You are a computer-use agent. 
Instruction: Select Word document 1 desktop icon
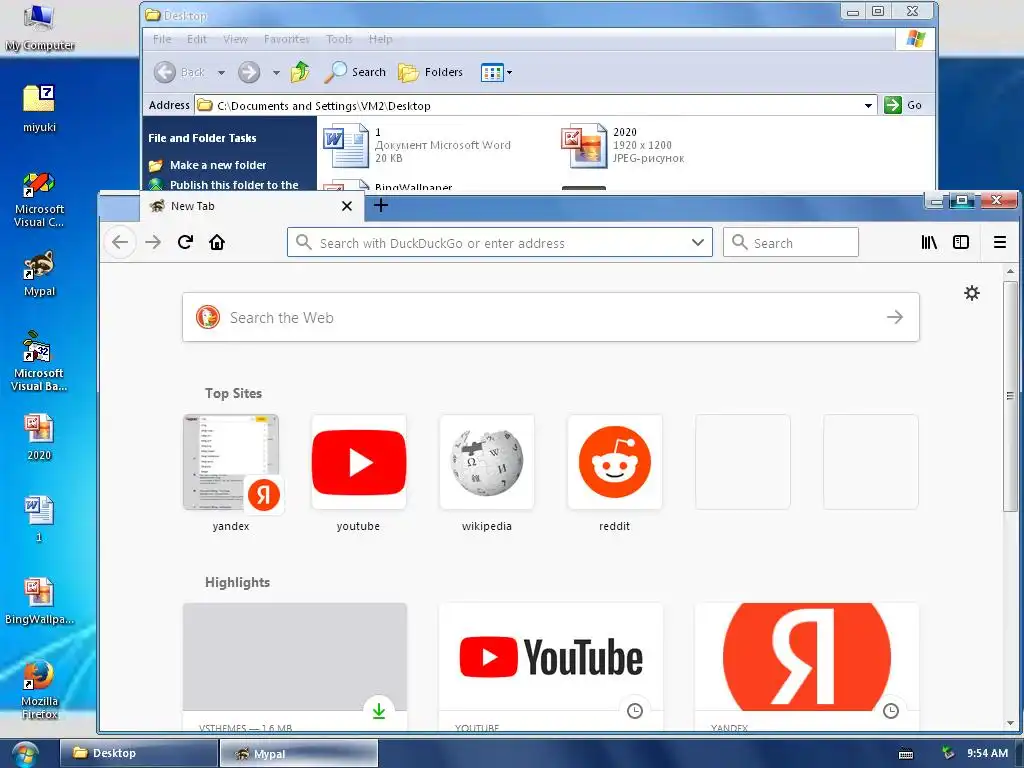(39, 519)
